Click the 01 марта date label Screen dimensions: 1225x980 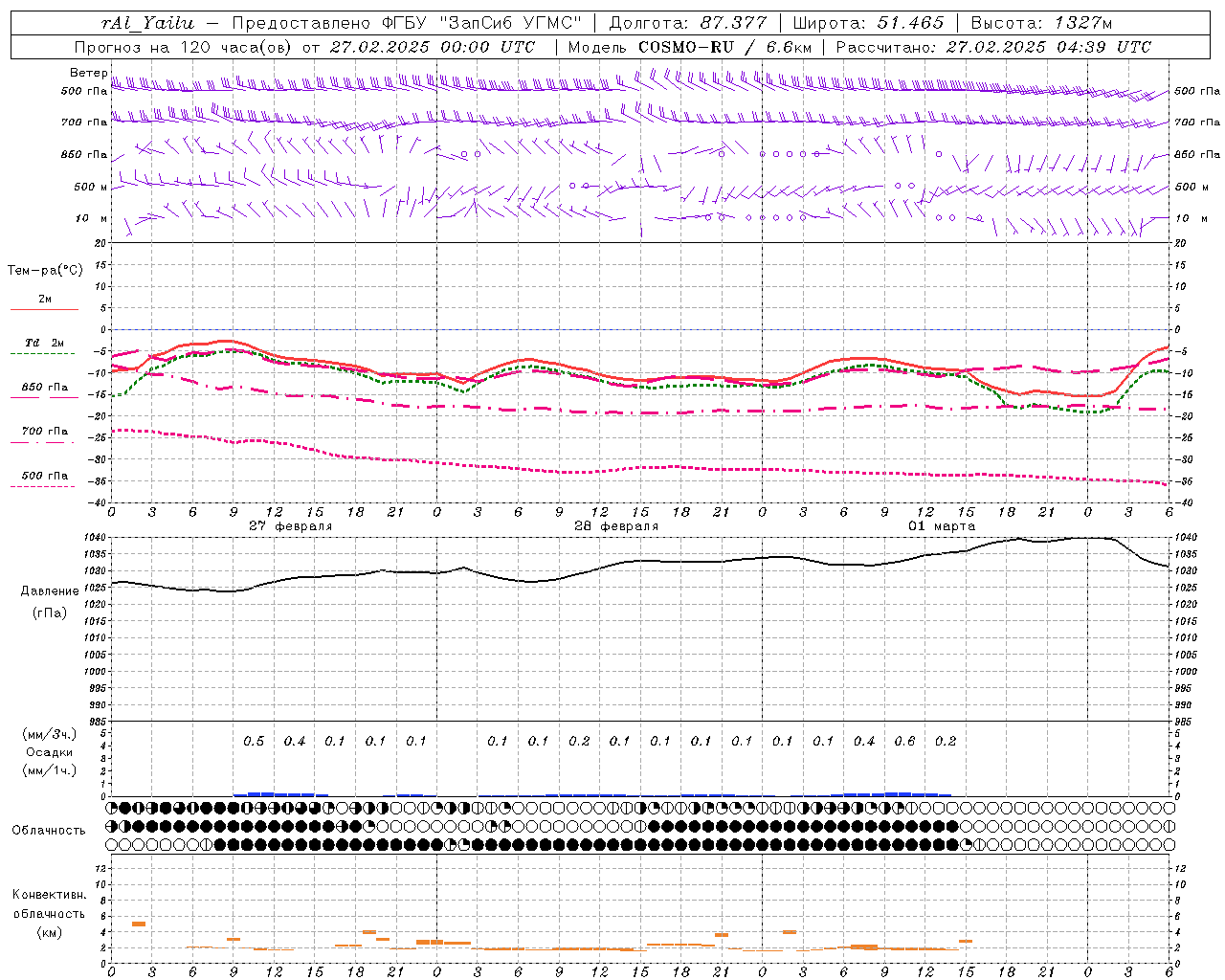pyautogui.click(x=942, y=526)
